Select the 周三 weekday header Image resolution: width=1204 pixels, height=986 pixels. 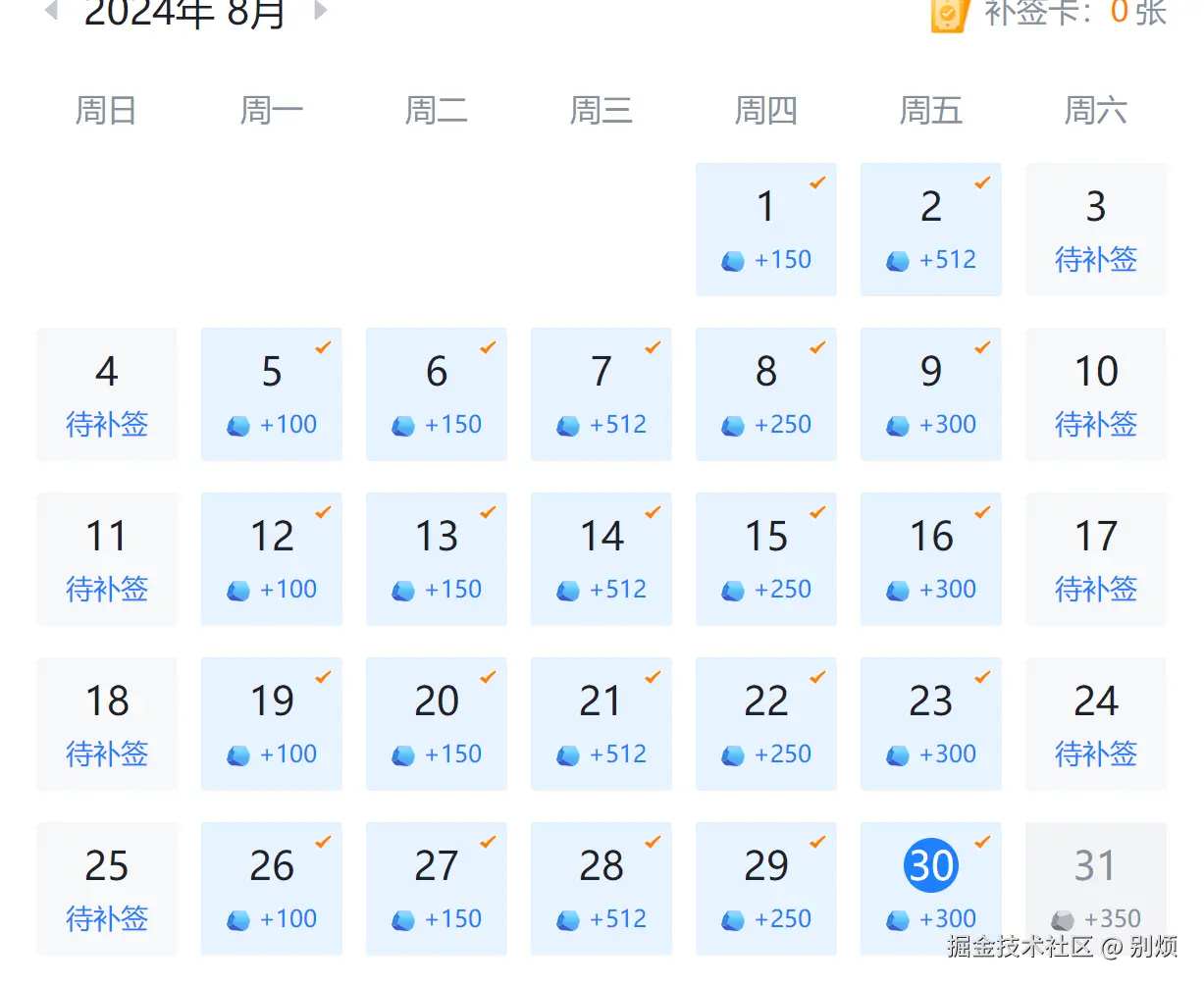601,110
